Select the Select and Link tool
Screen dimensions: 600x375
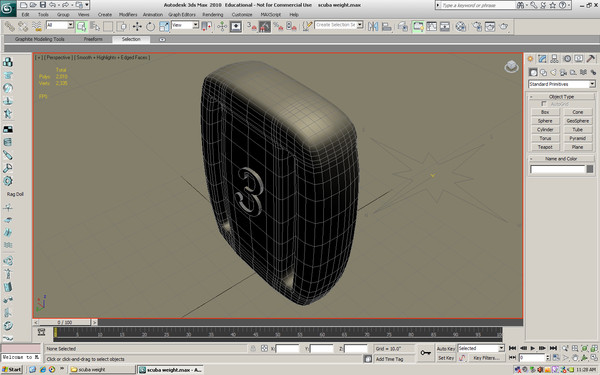coord(10,26)
